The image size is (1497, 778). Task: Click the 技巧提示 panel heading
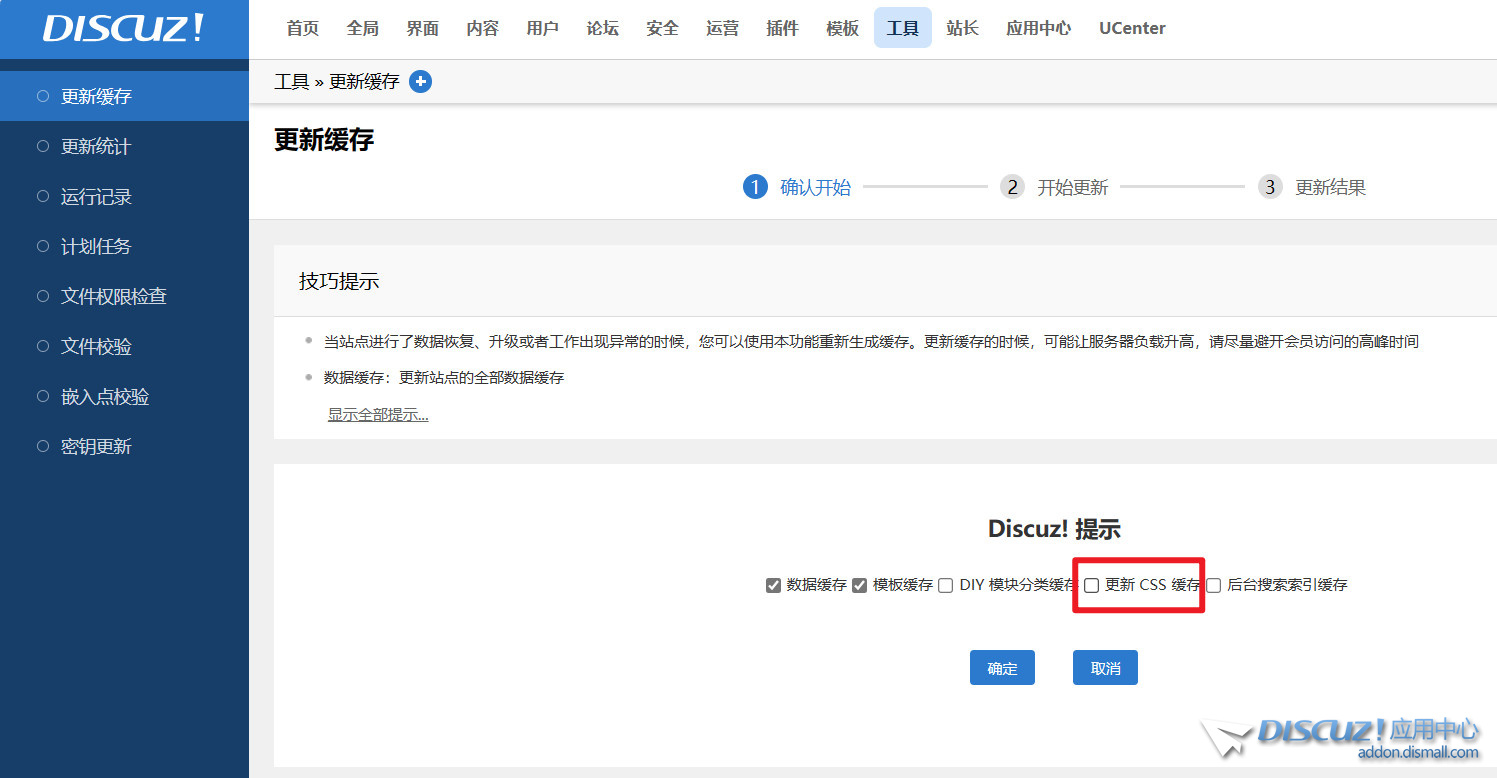[339, 281]
